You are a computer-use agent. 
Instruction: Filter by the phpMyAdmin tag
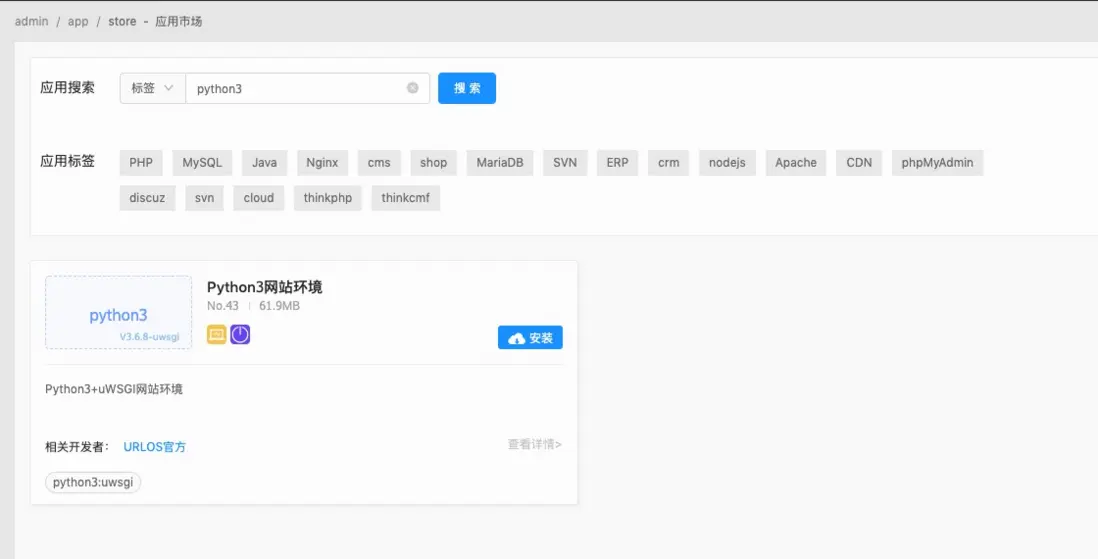tap(938, 163)
